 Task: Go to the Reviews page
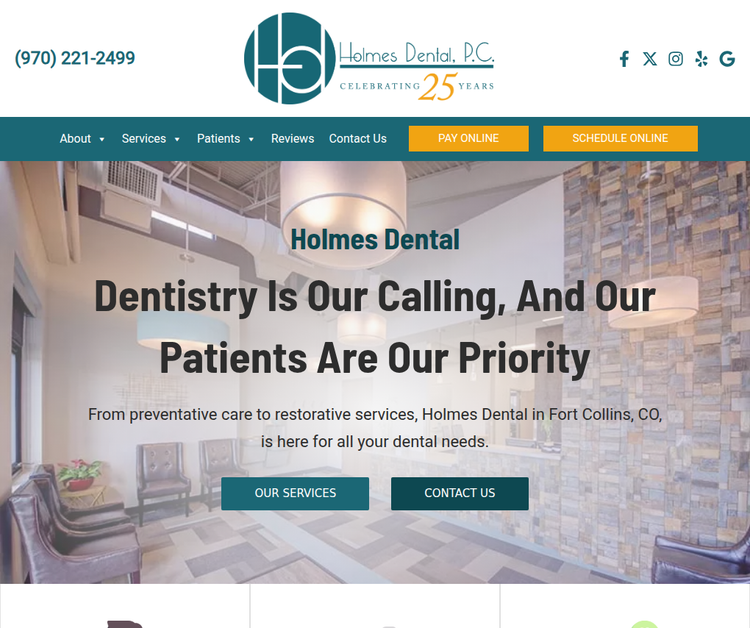(x=293, y=139)
